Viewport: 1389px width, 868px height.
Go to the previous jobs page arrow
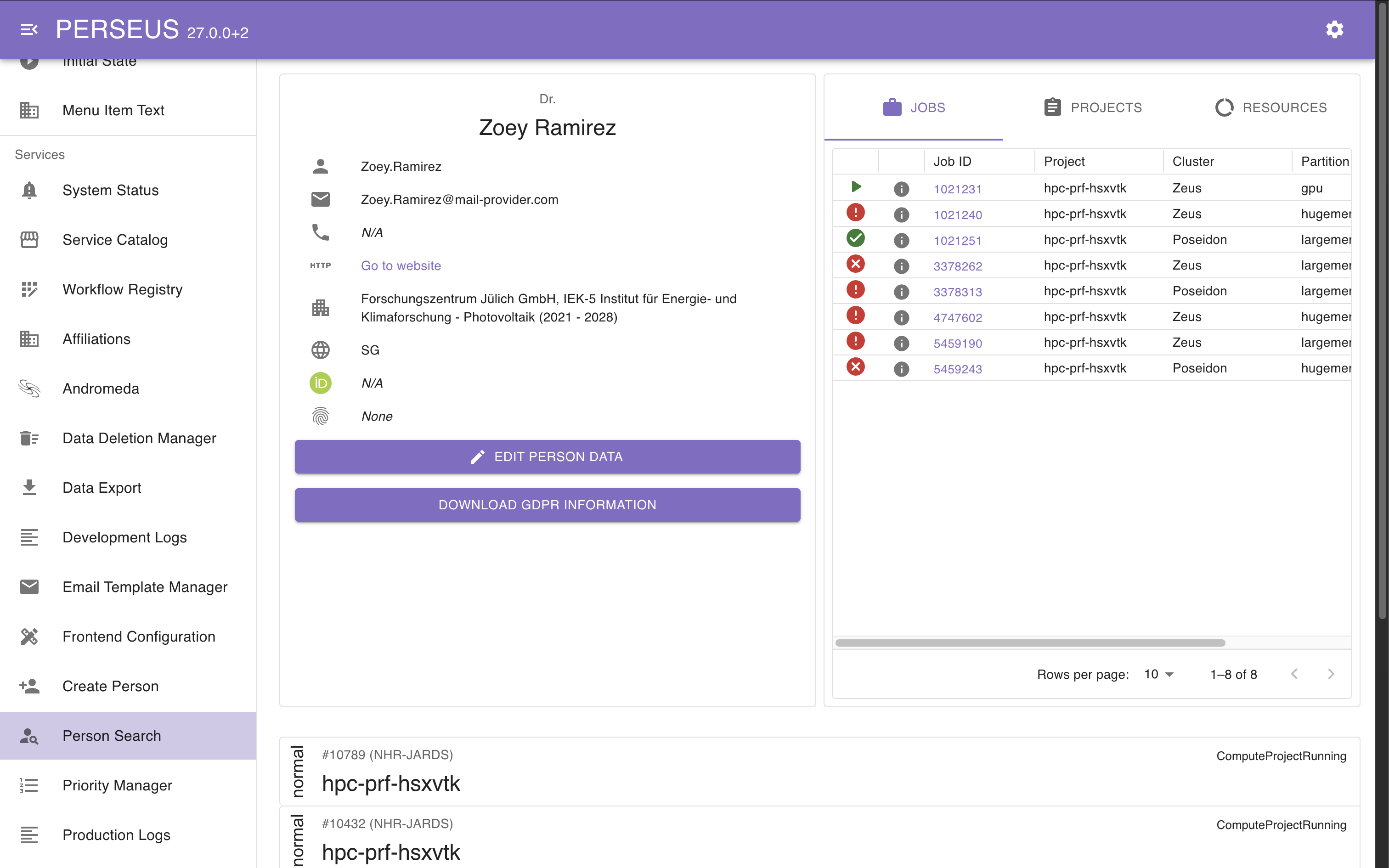pos(1294,674)
